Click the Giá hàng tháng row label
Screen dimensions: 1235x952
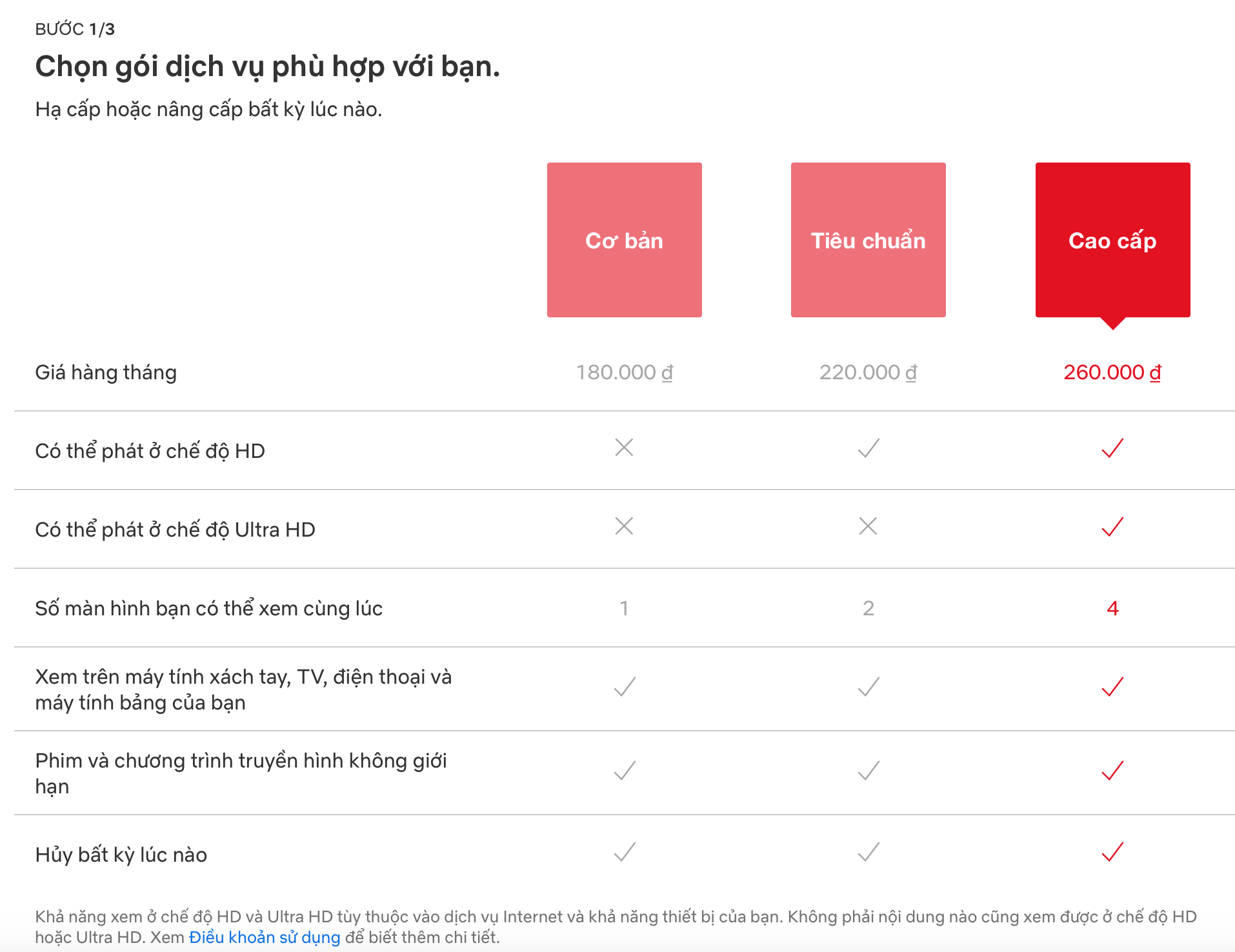pos(105,372)
